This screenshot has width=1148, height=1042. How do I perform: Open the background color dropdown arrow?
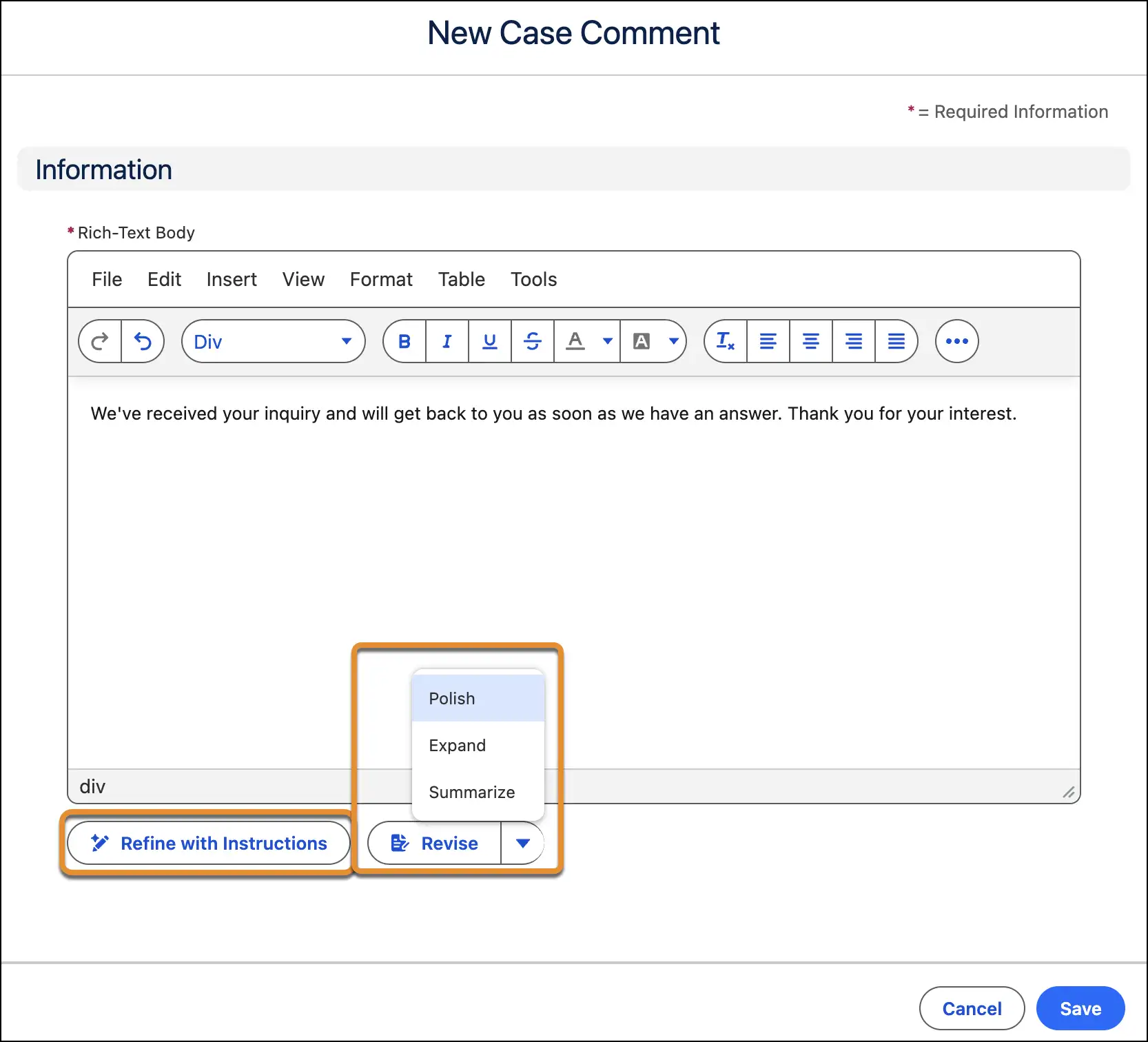point(674,341)
